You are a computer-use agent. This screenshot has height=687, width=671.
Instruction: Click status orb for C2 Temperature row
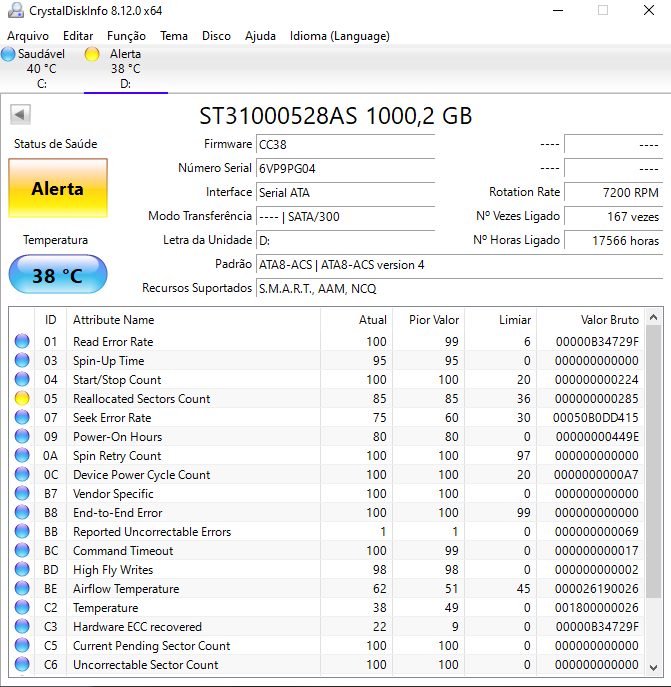(x=22, y=607)
